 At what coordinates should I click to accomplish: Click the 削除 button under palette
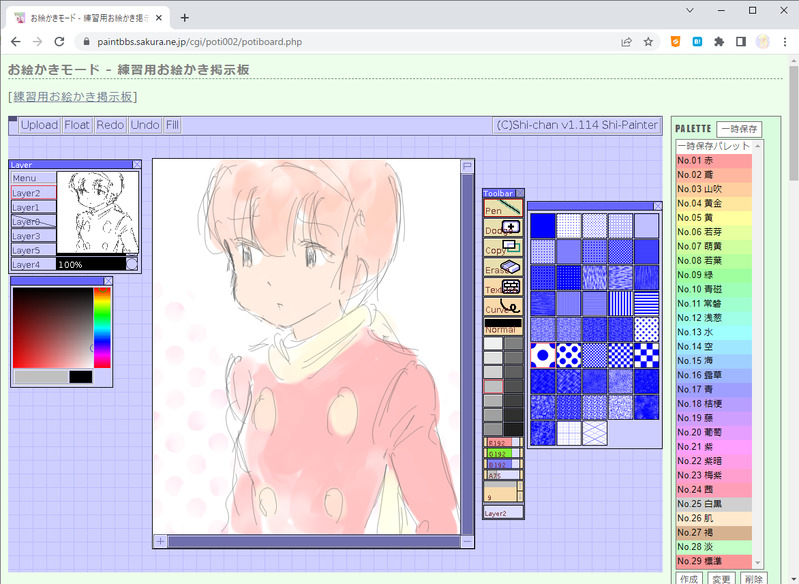click(x=753, y=578)
